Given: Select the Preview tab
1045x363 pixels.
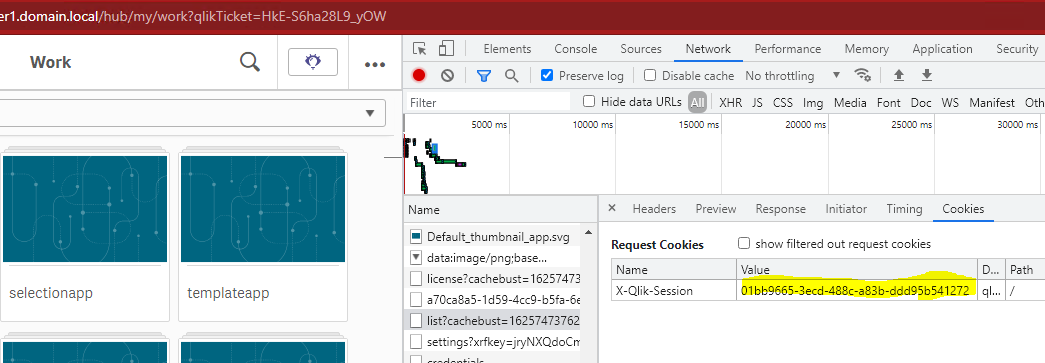Looking at the screenshot, I should [x=716, y=208].
